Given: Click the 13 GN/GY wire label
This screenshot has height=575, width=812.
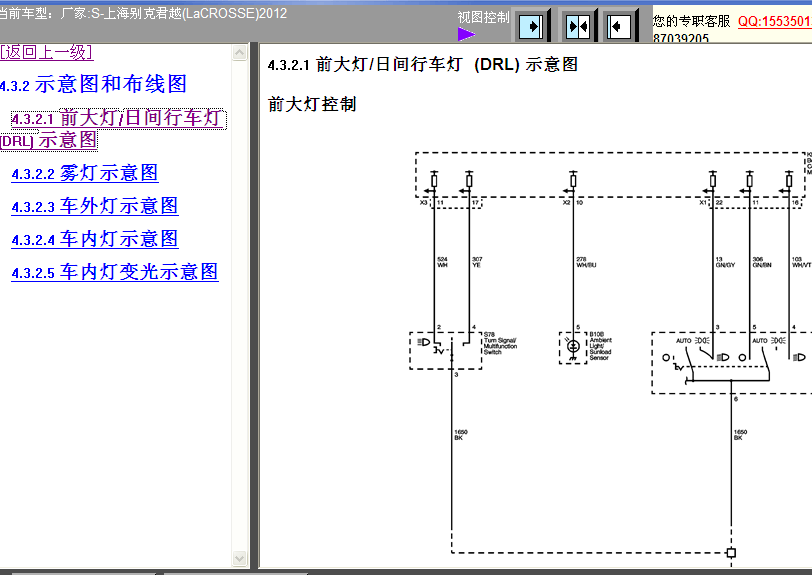Looking at the screenshot, I should [725, 262].
